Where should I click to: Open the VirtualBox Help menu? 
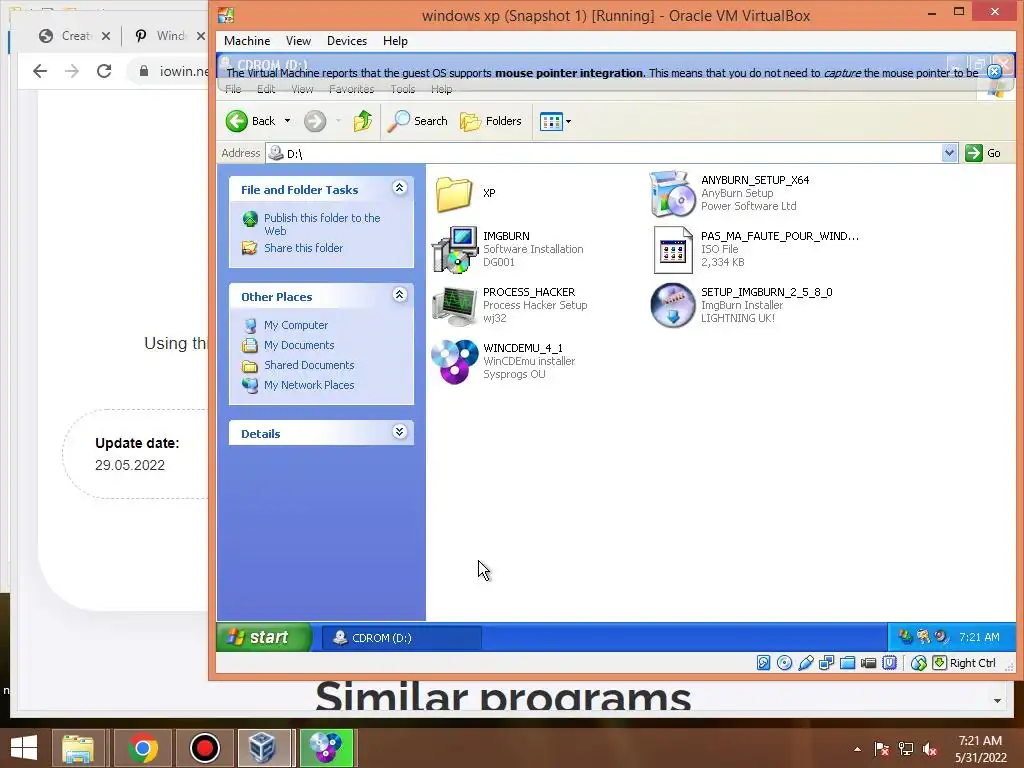click(x=395, y=40)
